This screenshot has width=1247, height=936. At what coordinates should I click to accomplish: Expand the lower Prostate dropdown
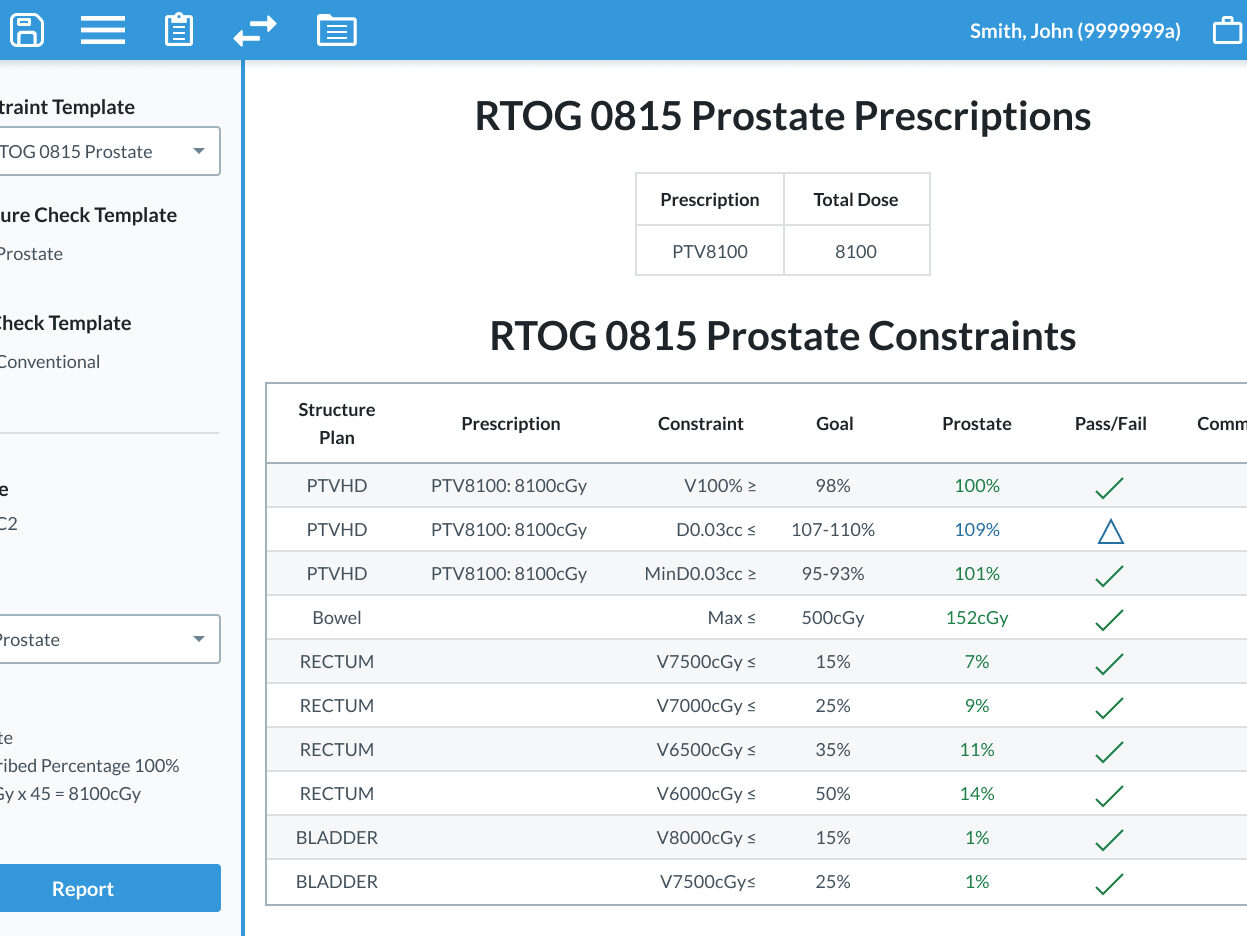(x=108, y=640)
